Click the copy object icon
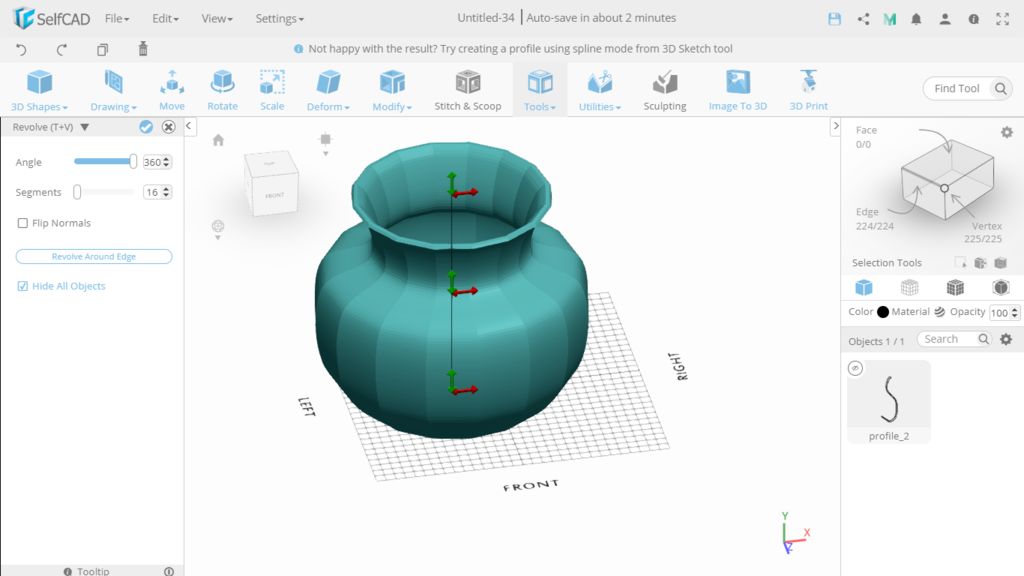Viewport: 1024px width, 576px height. (102, 49)
